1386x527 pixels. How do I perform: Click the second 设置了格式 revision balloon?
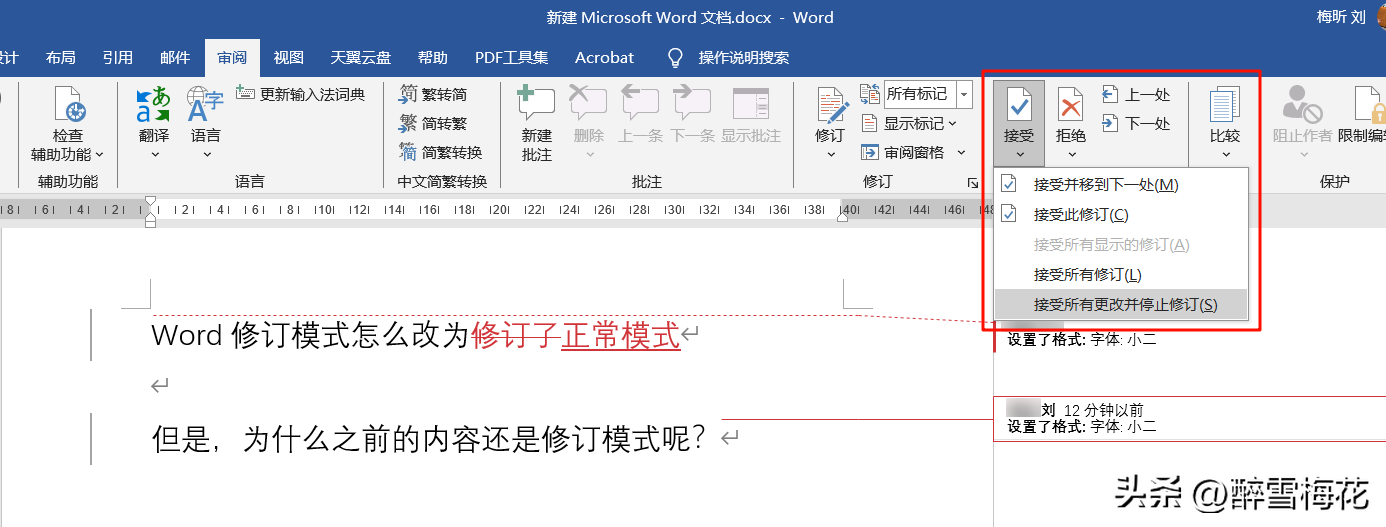coord(1190,418)
